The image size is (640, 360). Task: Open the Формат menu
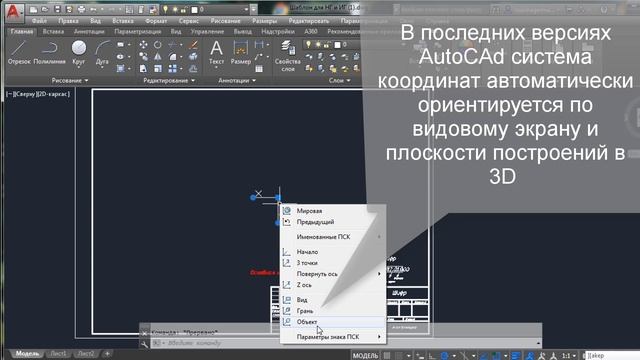pyautogui.click(x=156, y=21)
